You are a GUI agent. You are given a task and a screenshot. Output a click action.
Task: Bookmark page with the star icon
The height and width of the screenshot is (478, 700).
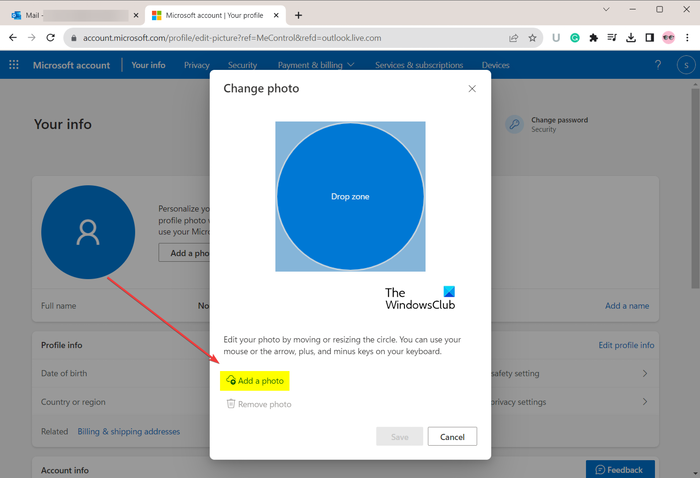pos(532,38)
